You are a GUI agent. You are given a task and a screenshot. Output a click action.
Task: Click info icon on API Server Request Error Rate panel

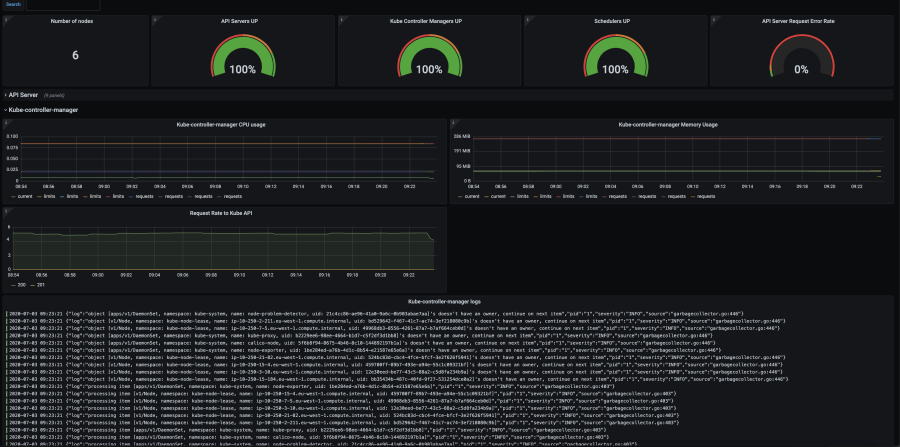click(713, 19)
